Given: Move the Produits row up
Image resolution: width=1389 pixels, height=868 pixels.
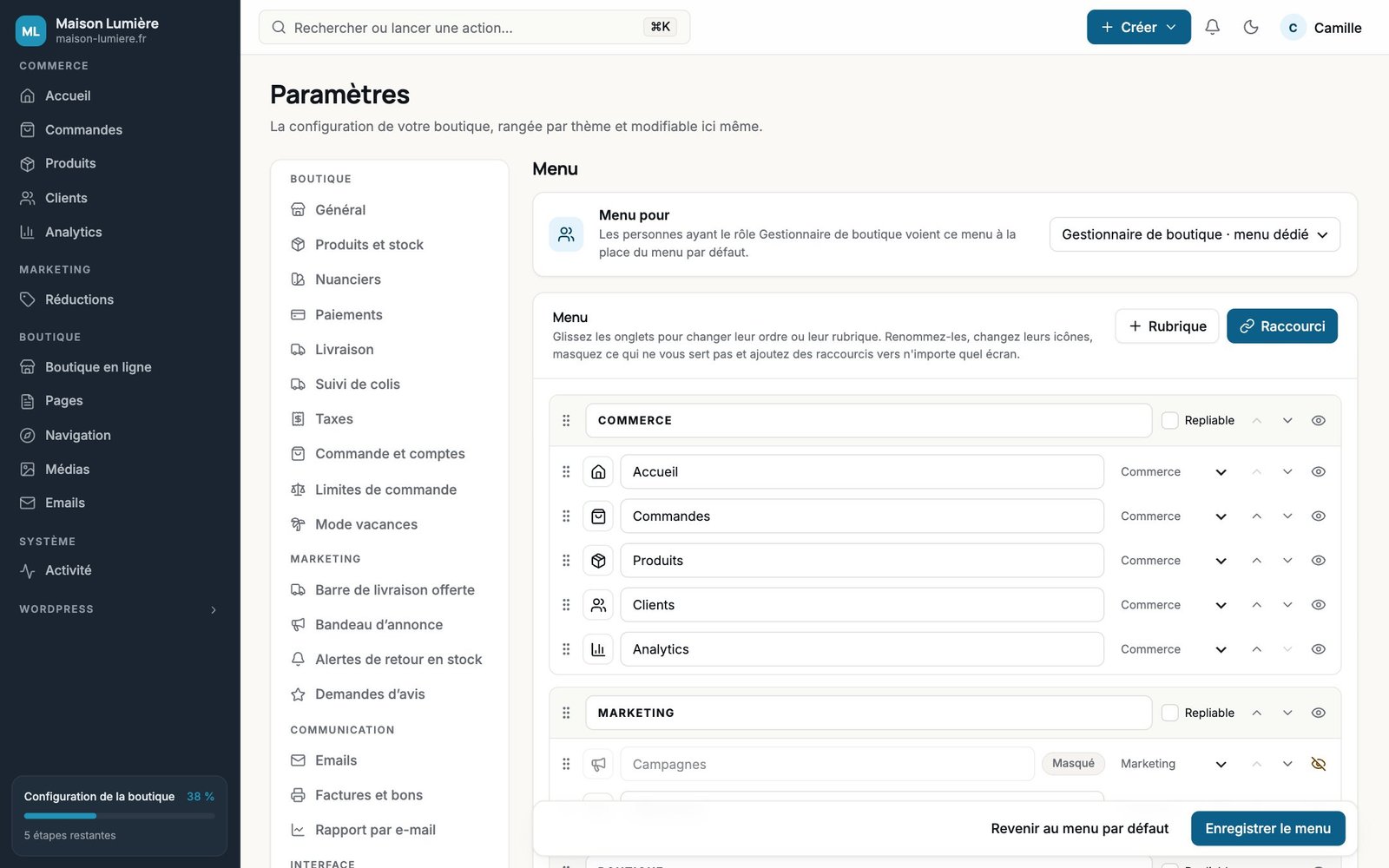Looking at the screenshot, I should [x=1256, y=561].
